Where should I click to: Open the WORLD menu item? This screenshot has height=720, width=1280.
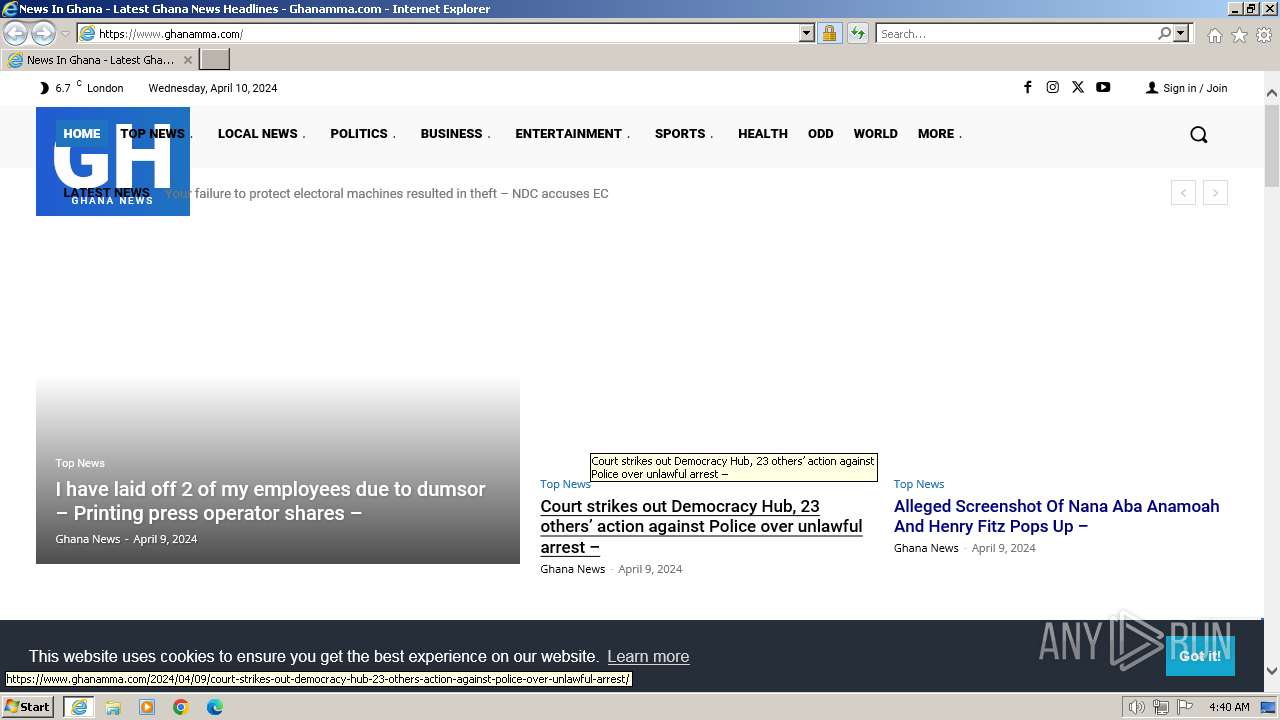point(875,133)
